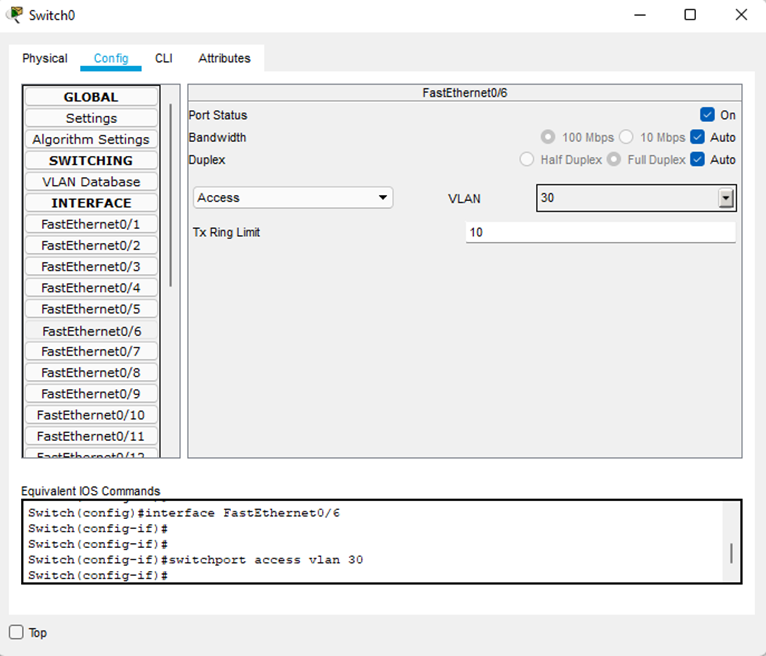Click the Equivalent IOS Commands label
The height and width of the screenshot is (656, 766).
click(x=90, y=491)
